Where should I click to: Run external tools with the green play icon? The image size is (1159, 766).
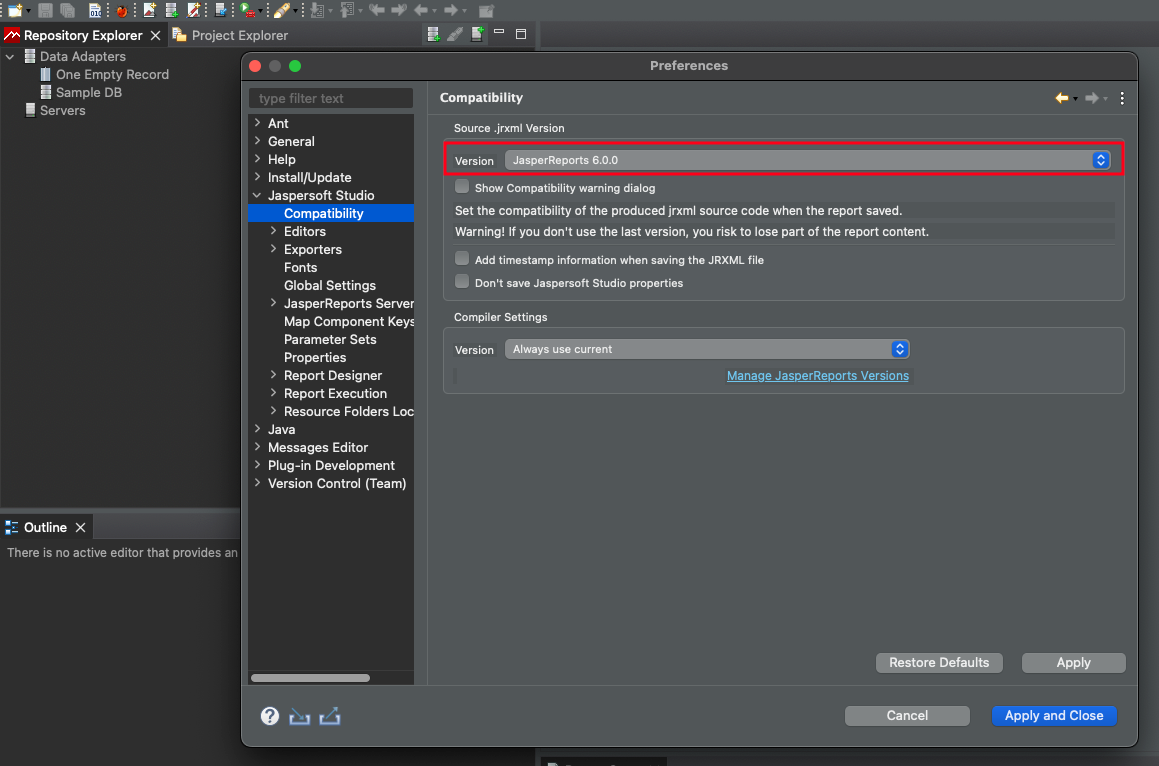(x=248, y=10)
